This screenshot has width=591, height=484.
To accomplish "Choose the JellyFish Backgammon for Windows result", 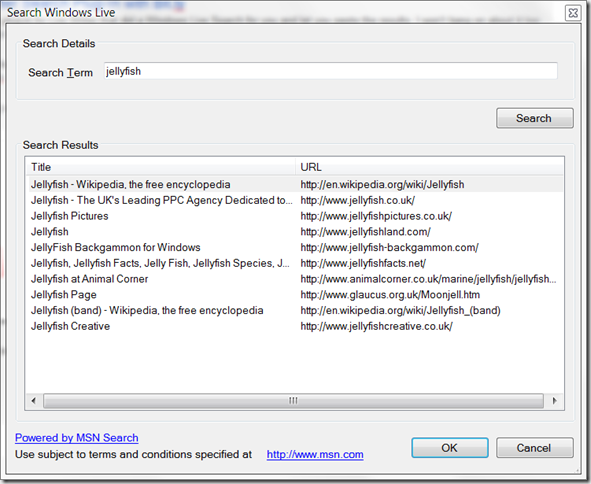I will pos(295,247).
